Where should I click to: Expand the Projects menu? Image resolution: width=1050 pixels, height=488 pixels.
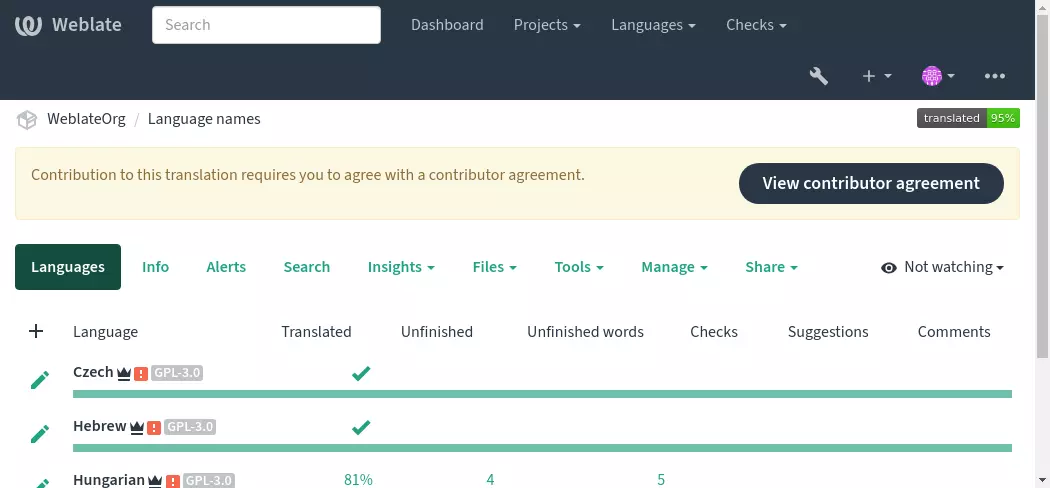[x=547, y=25]
